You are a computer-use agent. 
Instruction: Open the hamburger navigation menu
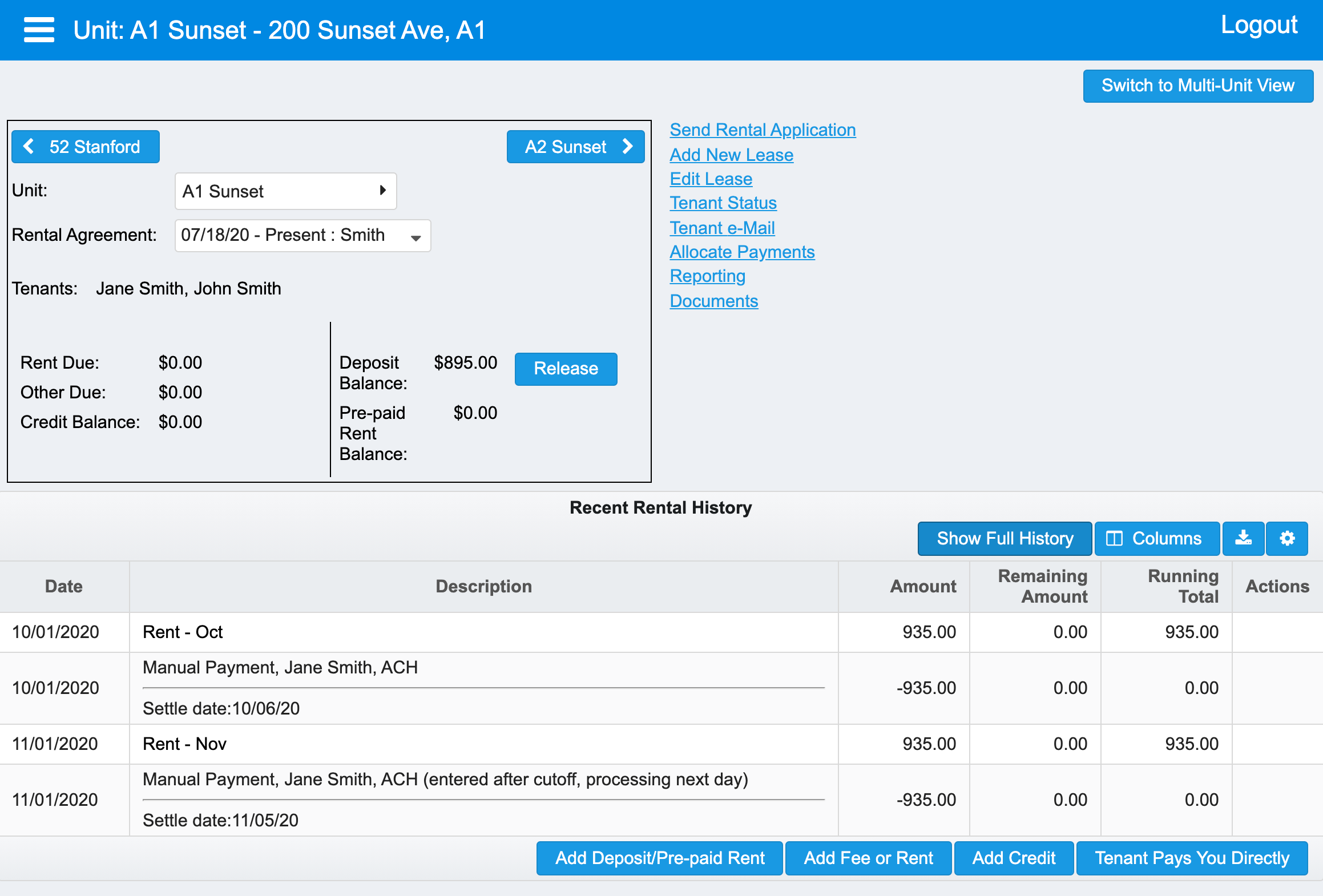[x=38, y=30]
